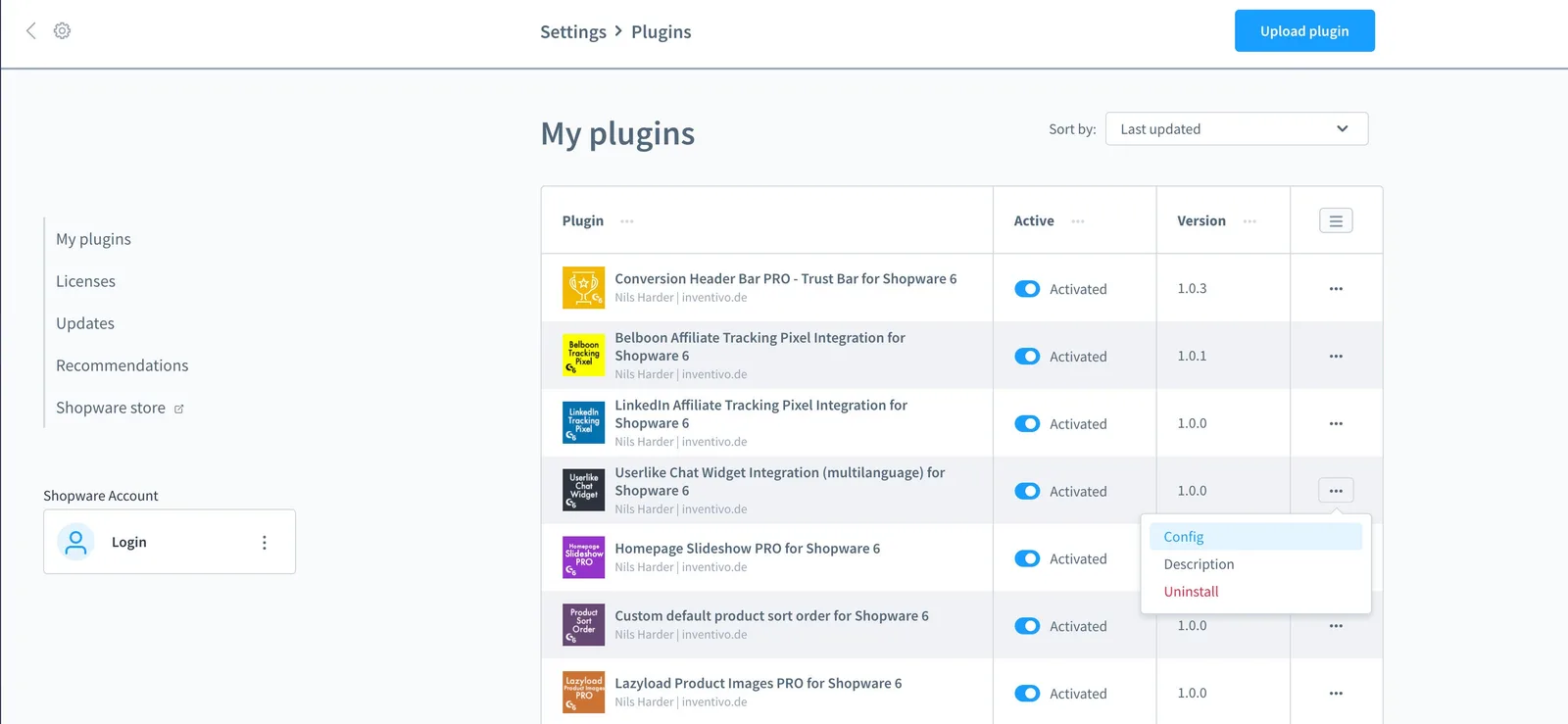
Task: Deactivate Conversion Header Bar PRO plugin toggle
Action: point(1027,289)
